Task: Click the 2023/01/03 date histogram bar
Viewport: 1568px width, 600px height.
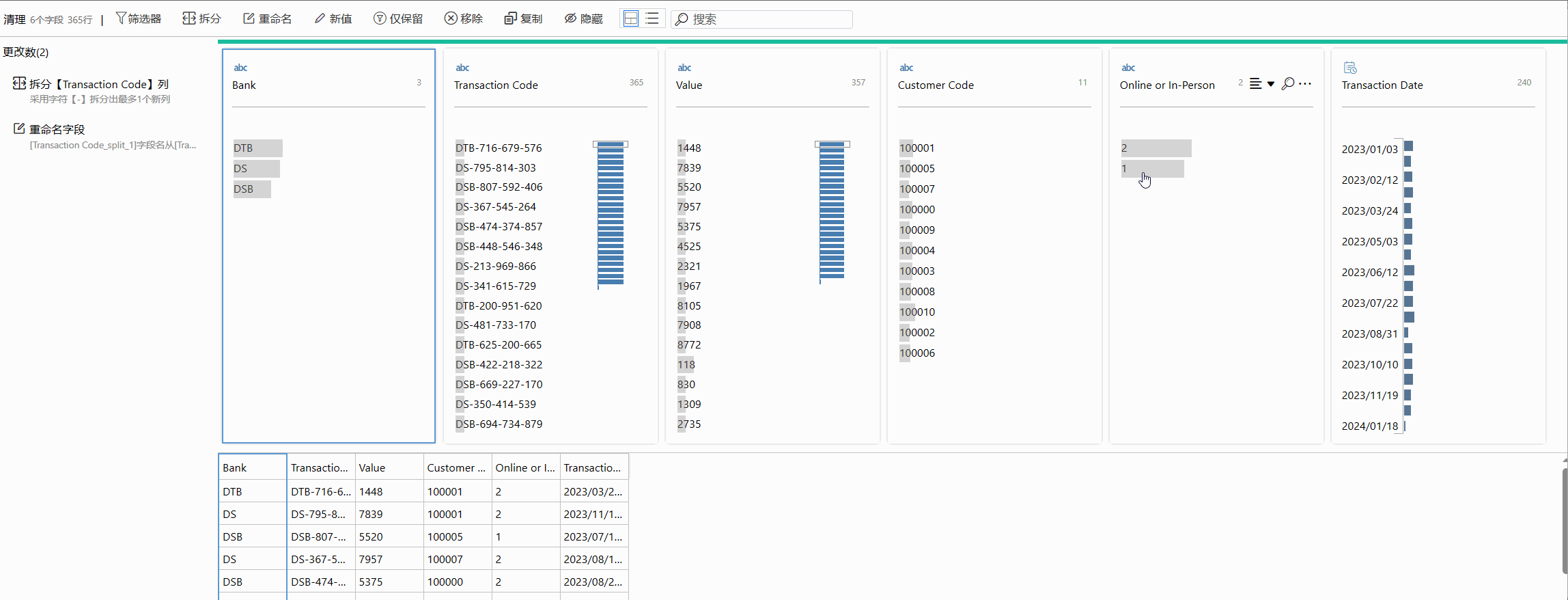Action: [1409, 146]
